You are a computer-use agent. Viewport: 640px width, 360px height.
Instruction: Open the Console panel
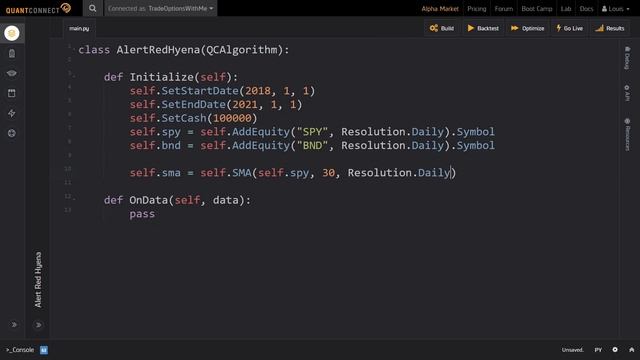[20, 350]
